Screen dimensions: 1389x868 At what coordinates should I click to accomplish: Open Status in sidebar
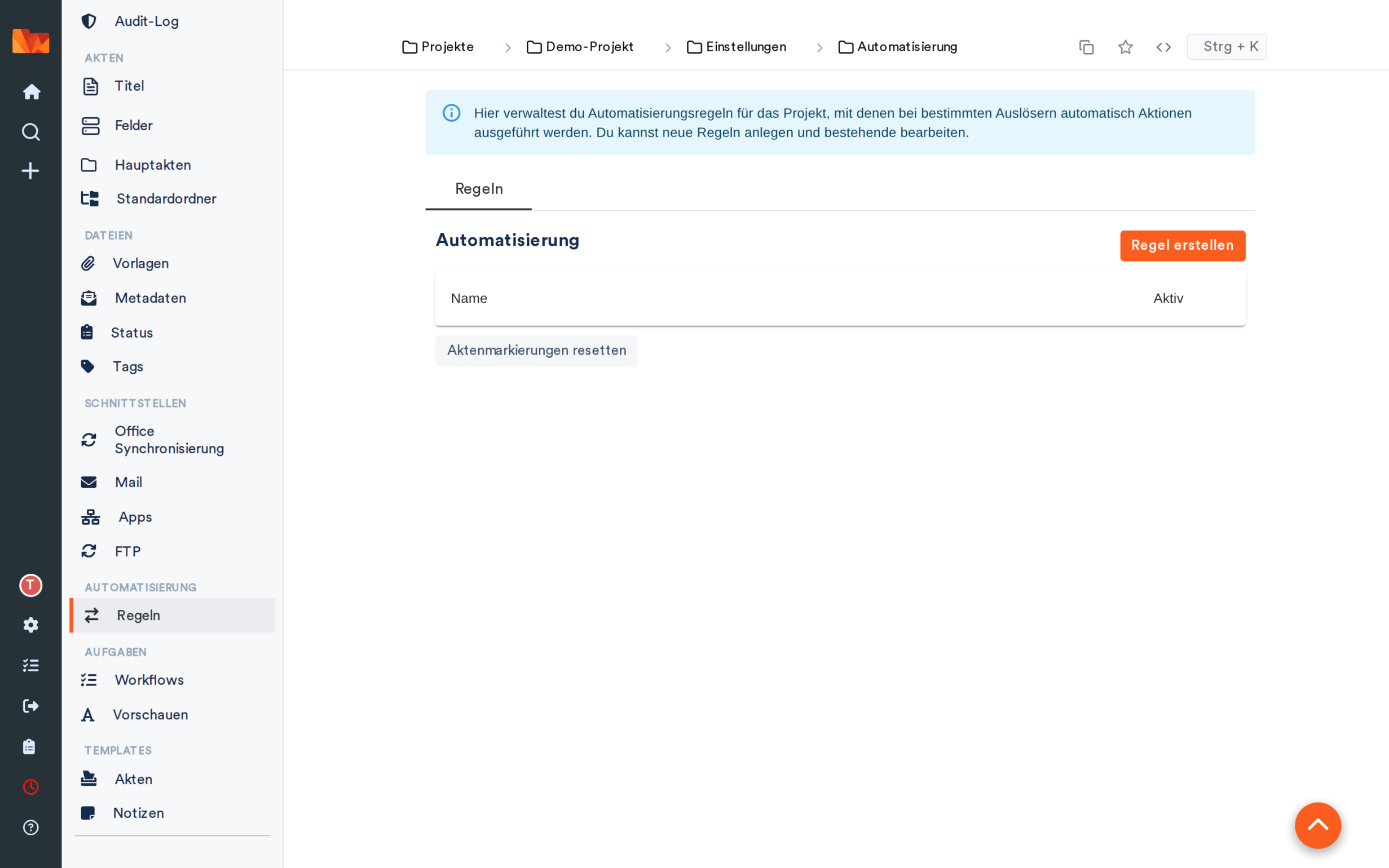coord(172,333)
